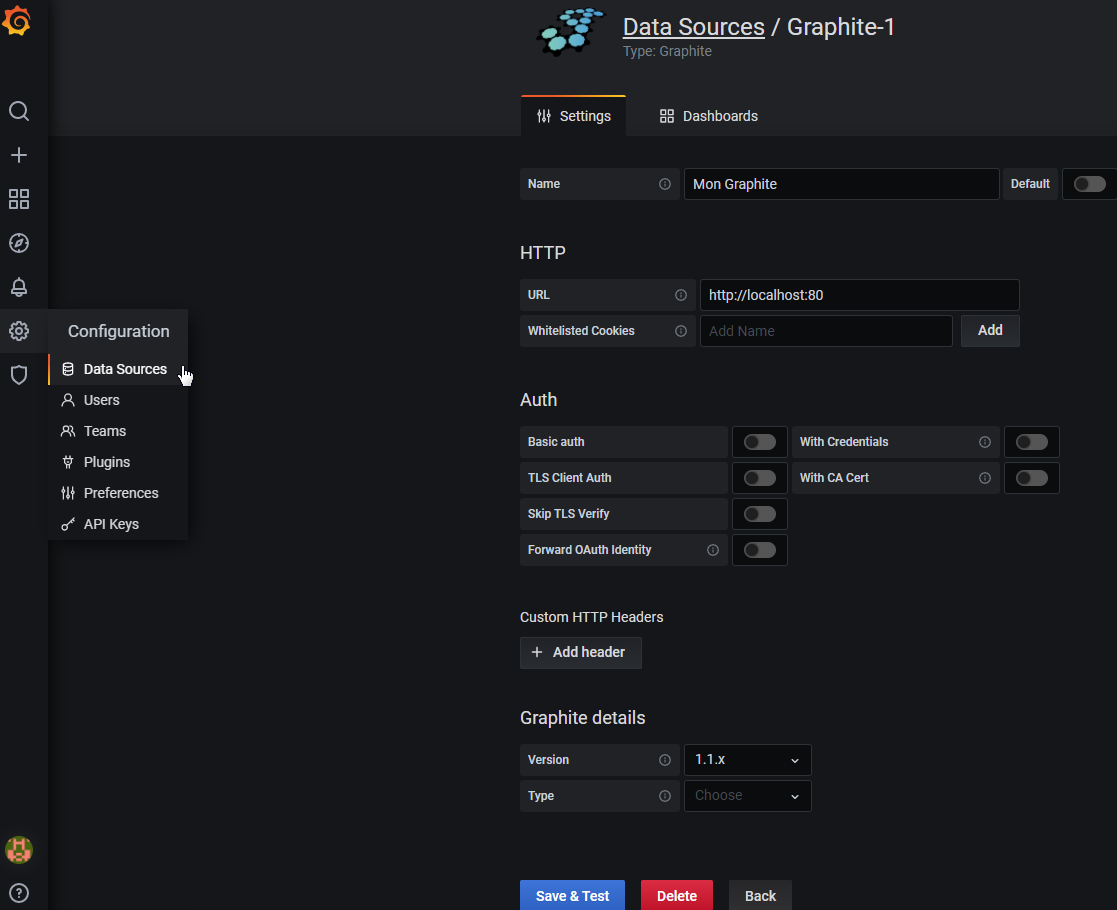Enable With CA Cert toggle

click(1031, 478)
